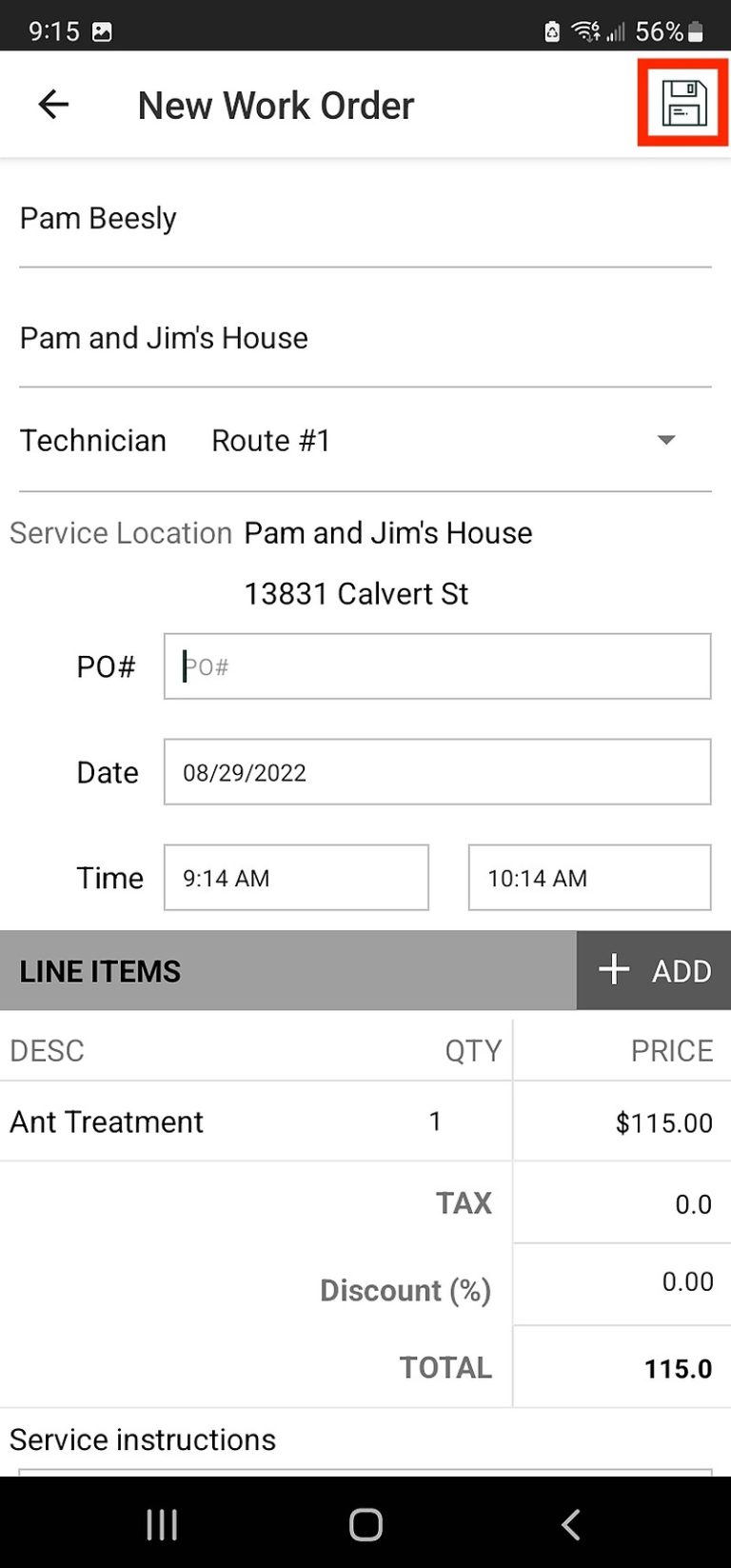Select the Pam Beesly customer field
Screen dimensions: 731x1568
coord(365,220)
